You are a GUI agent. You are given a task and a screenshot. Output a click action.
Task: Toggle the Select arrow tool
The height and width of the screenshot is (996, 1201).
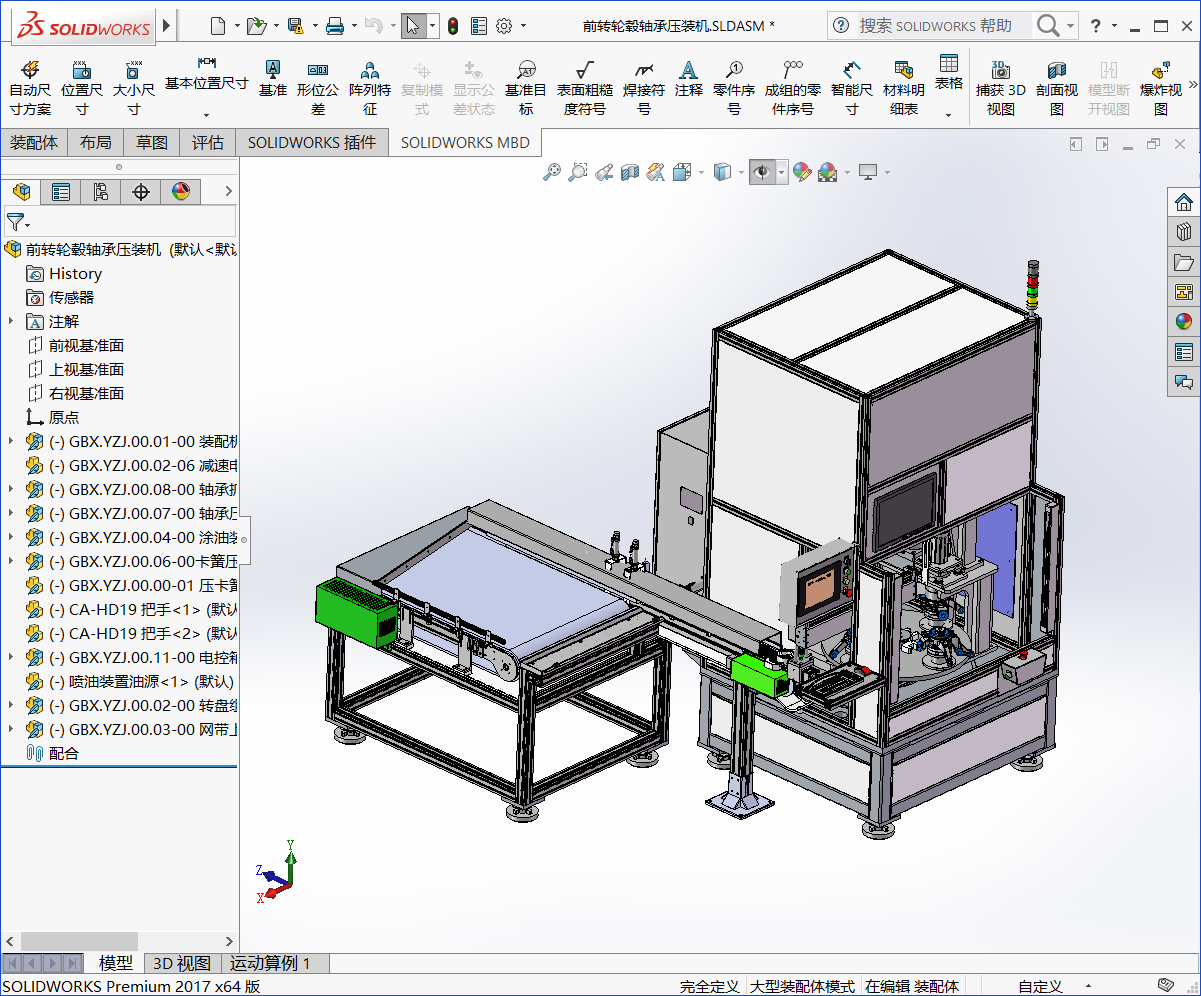[x=413, y=26]
